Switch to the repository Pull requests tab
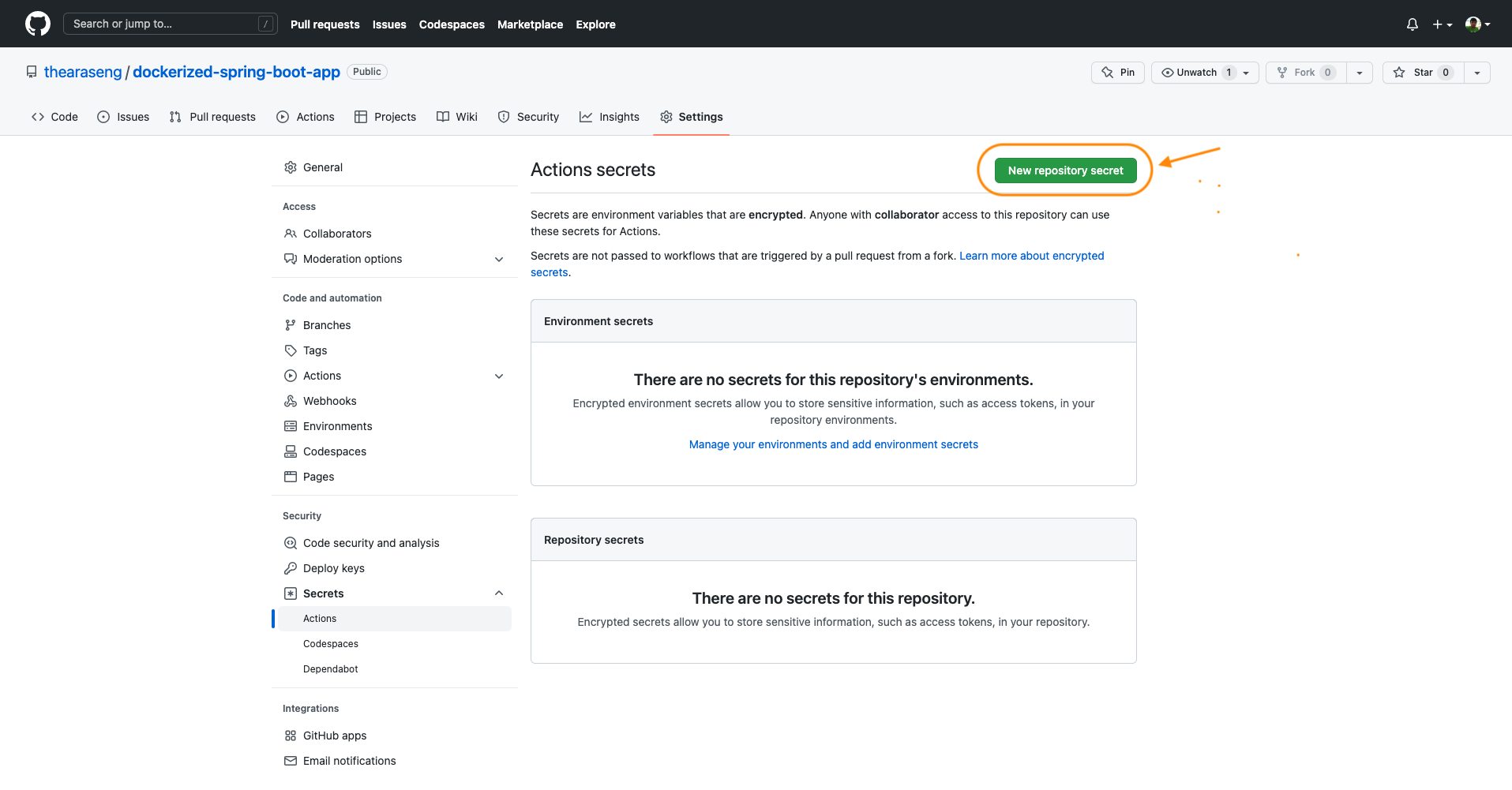Image resolution: width=1512 pixels, height=790 pixels. (212, 117)
